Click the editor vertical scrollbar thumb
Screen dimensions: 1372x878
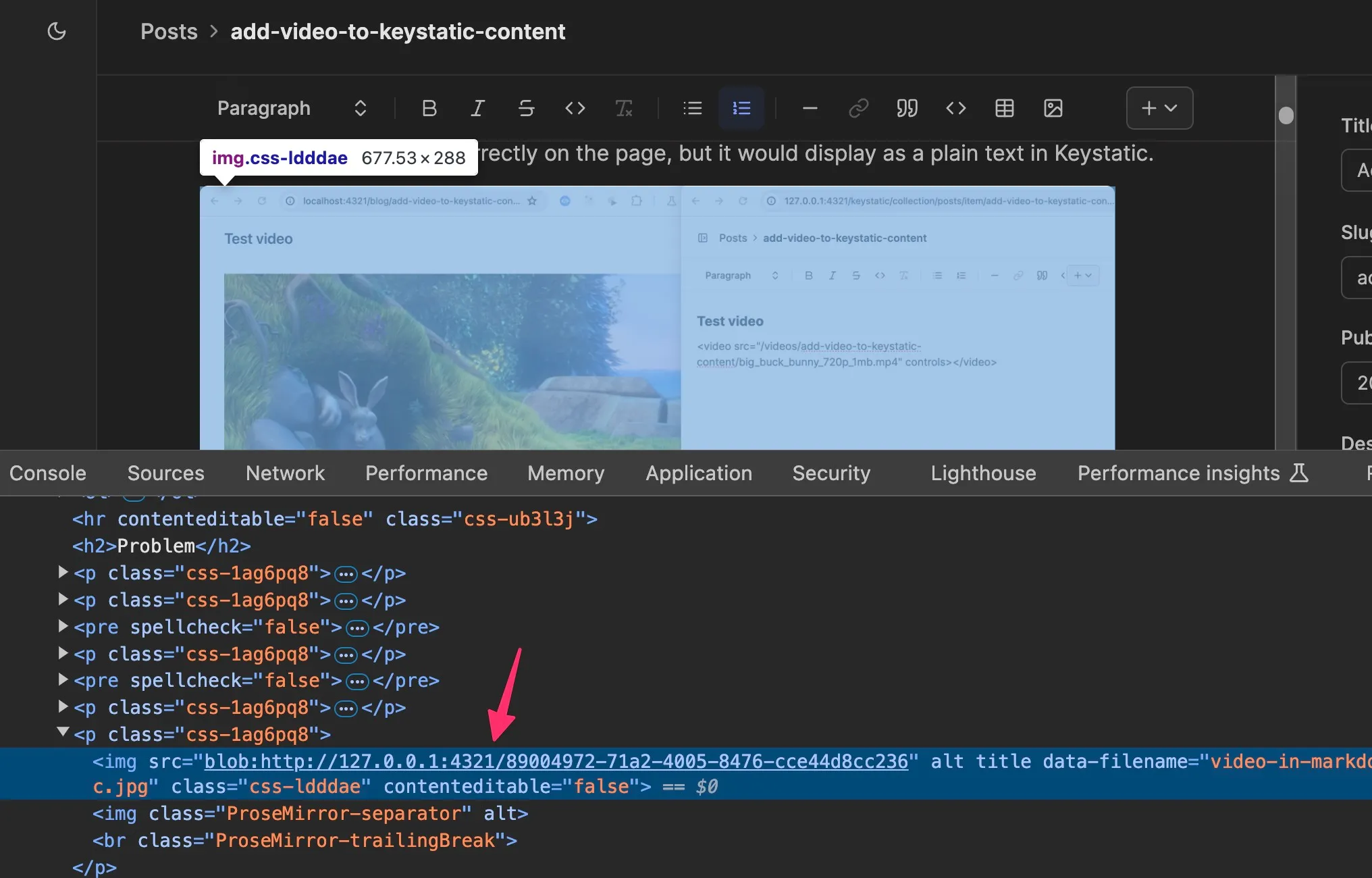pyautogui.click(x=1286, y=115)
